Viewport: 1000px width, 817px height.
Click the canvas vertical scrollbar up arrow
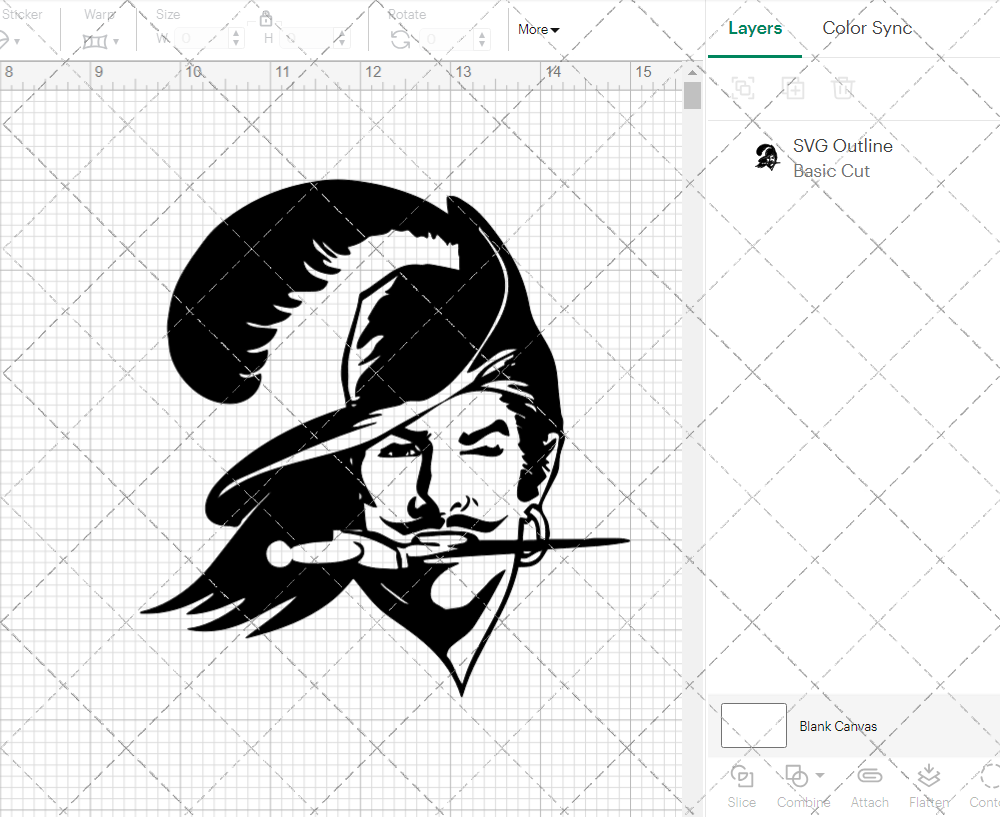(x=692, y=71)
